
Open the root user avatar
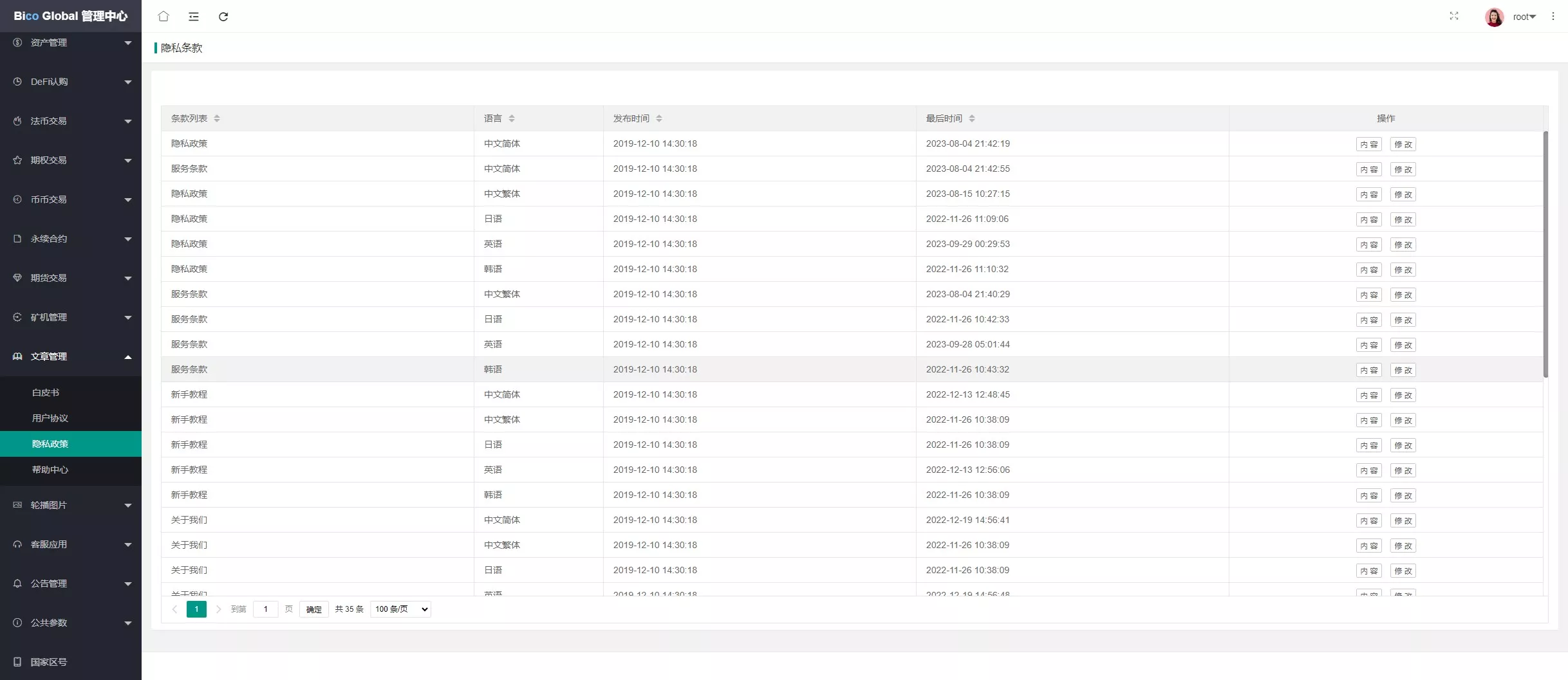[1495, 17]
